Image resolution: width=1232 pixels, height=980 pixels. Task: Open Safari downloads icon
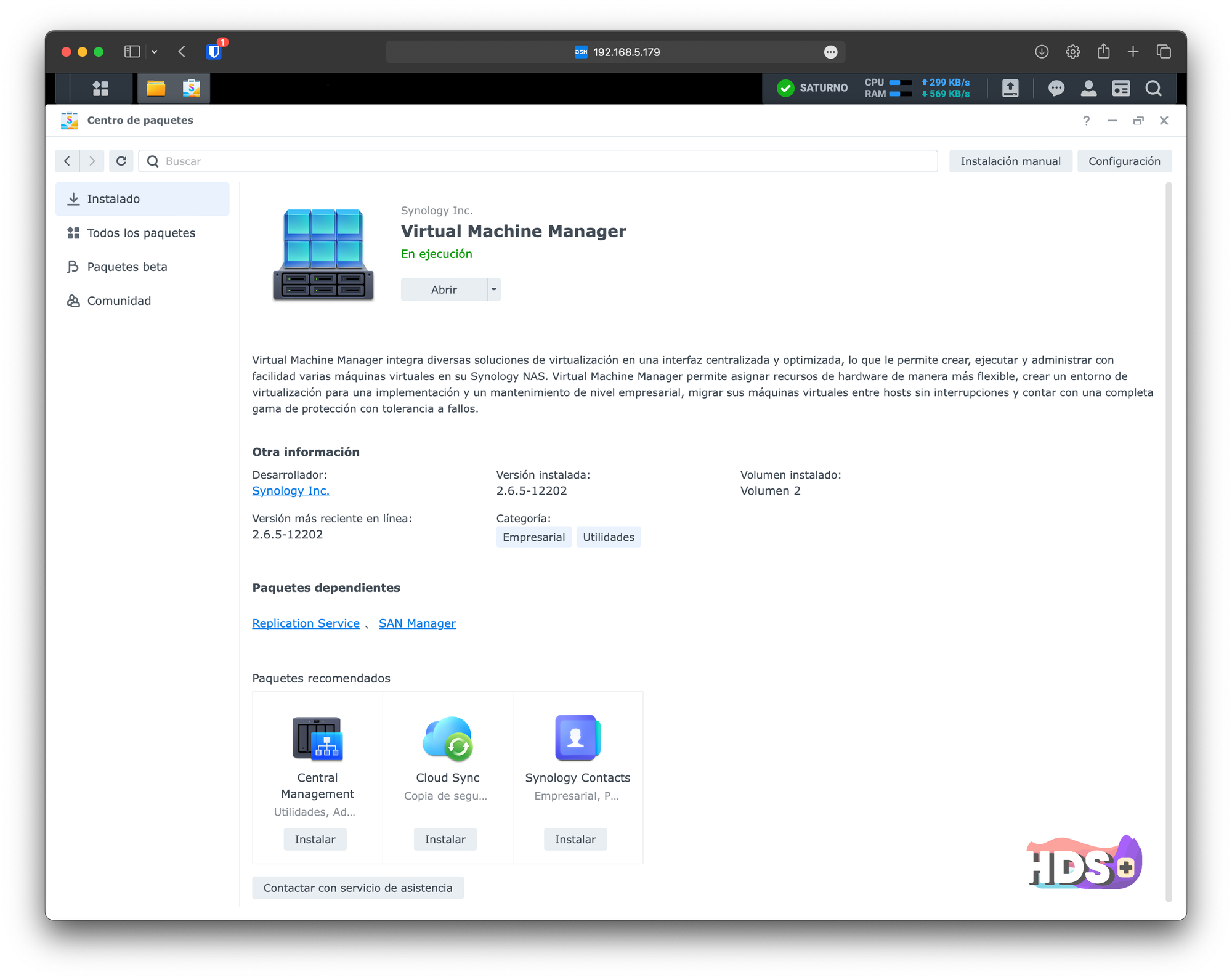point(1042,52)
